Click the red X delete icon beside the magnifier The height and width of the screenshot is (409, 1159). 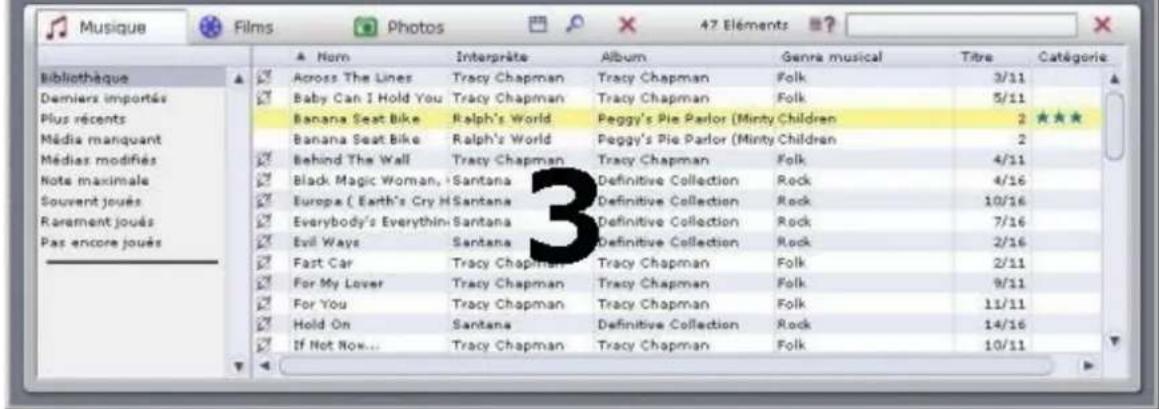pyautogui.click(x=627, y=26)
